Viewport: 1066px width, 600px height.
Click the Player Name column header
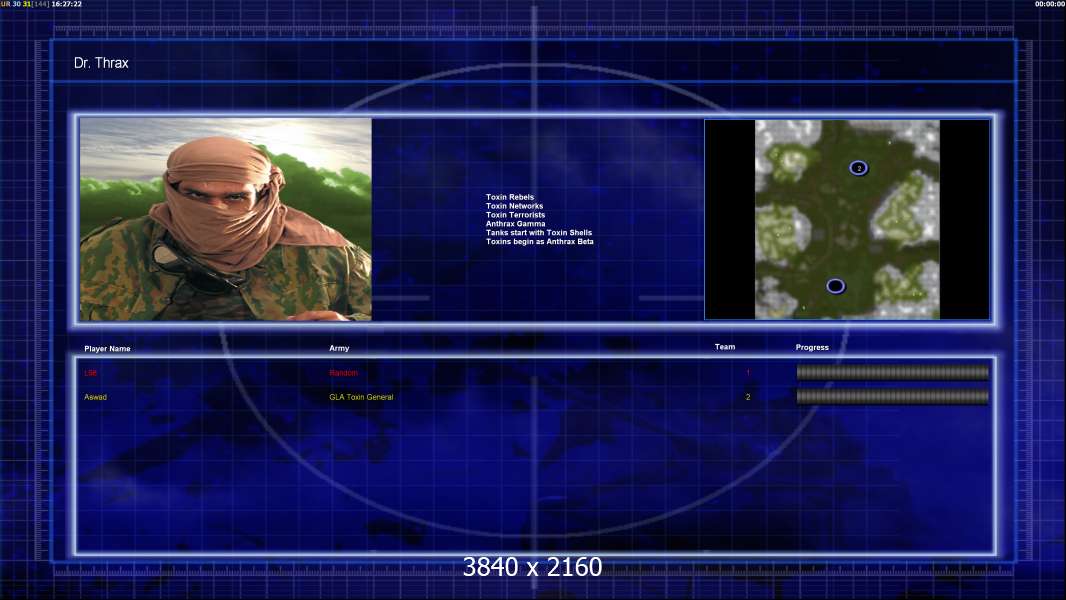click(x=107, y=349)
